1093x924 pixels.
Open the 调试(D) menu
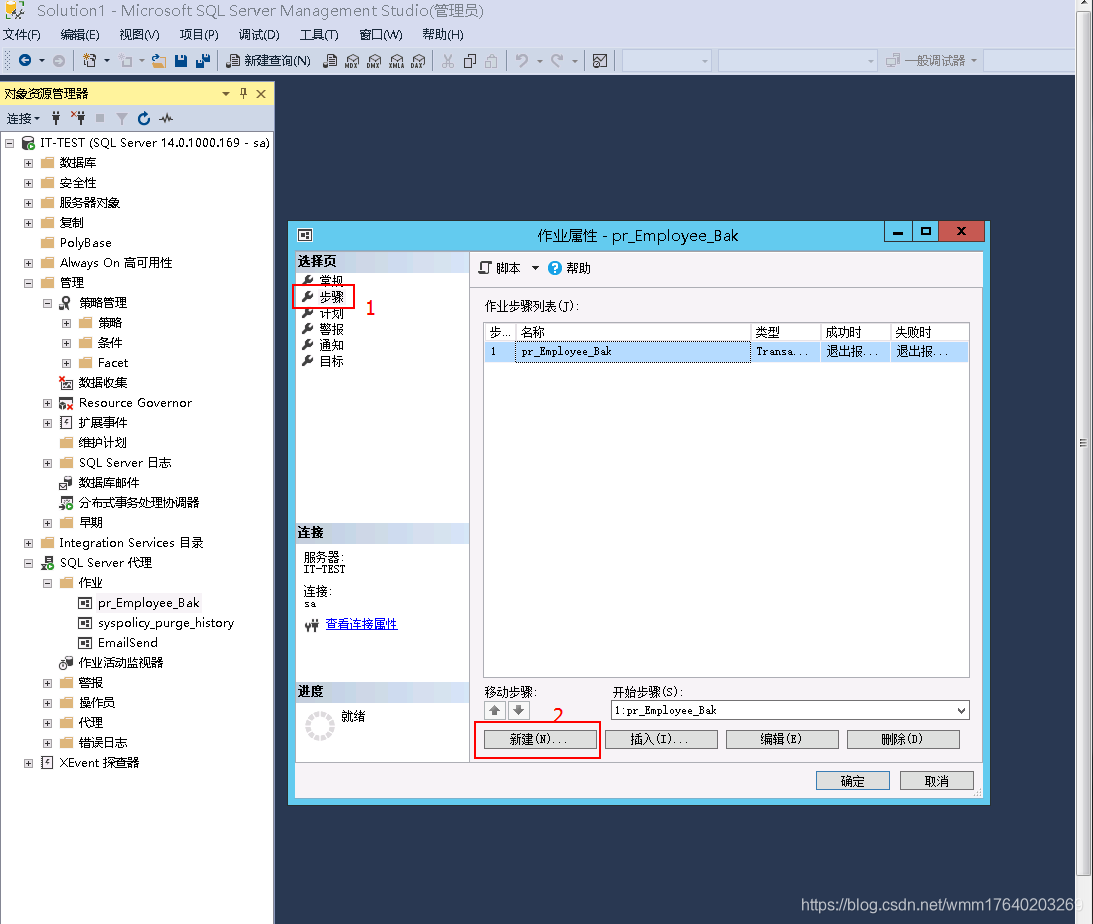tap(257, 33)
